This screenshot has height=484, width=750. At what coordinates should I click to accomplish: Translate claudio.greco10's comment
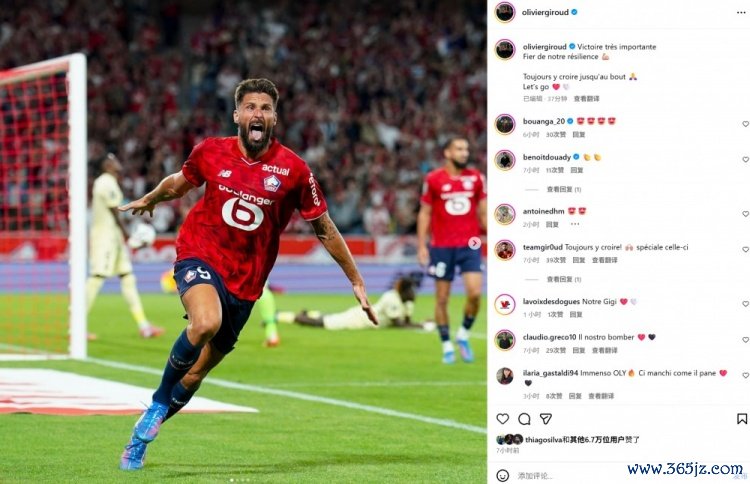605,350
